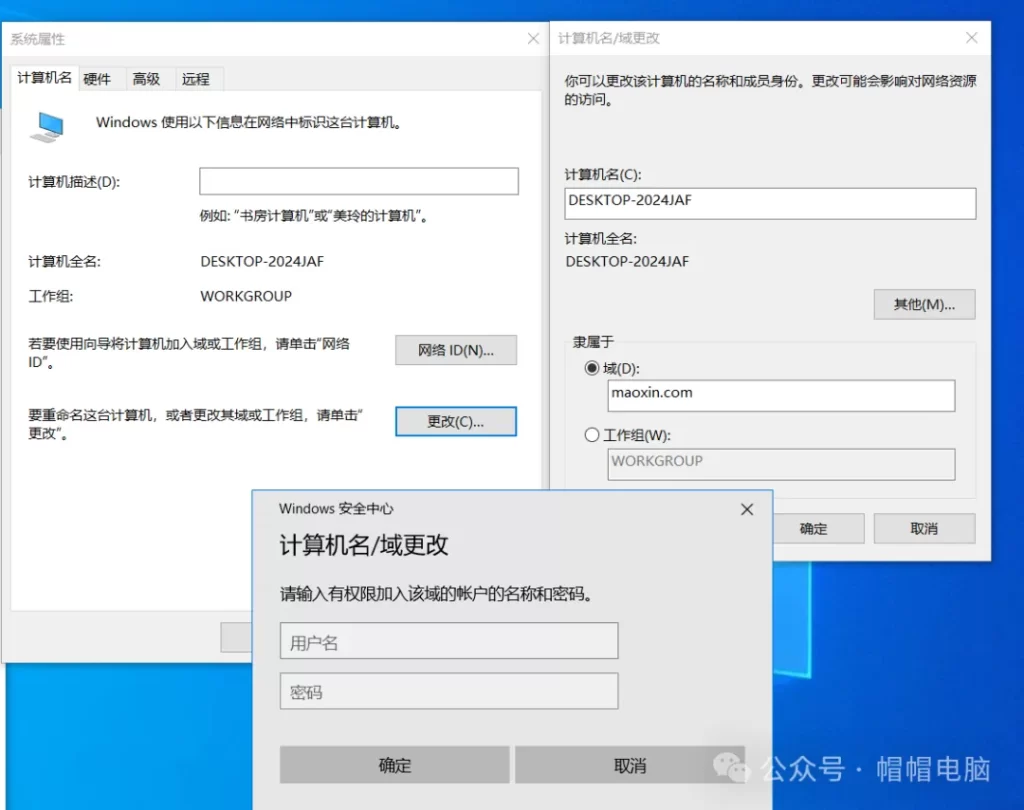The width and height of the screenshot is (1024, 810).
Task: Click the 计算机描述(D) input field
Action: 358,181
